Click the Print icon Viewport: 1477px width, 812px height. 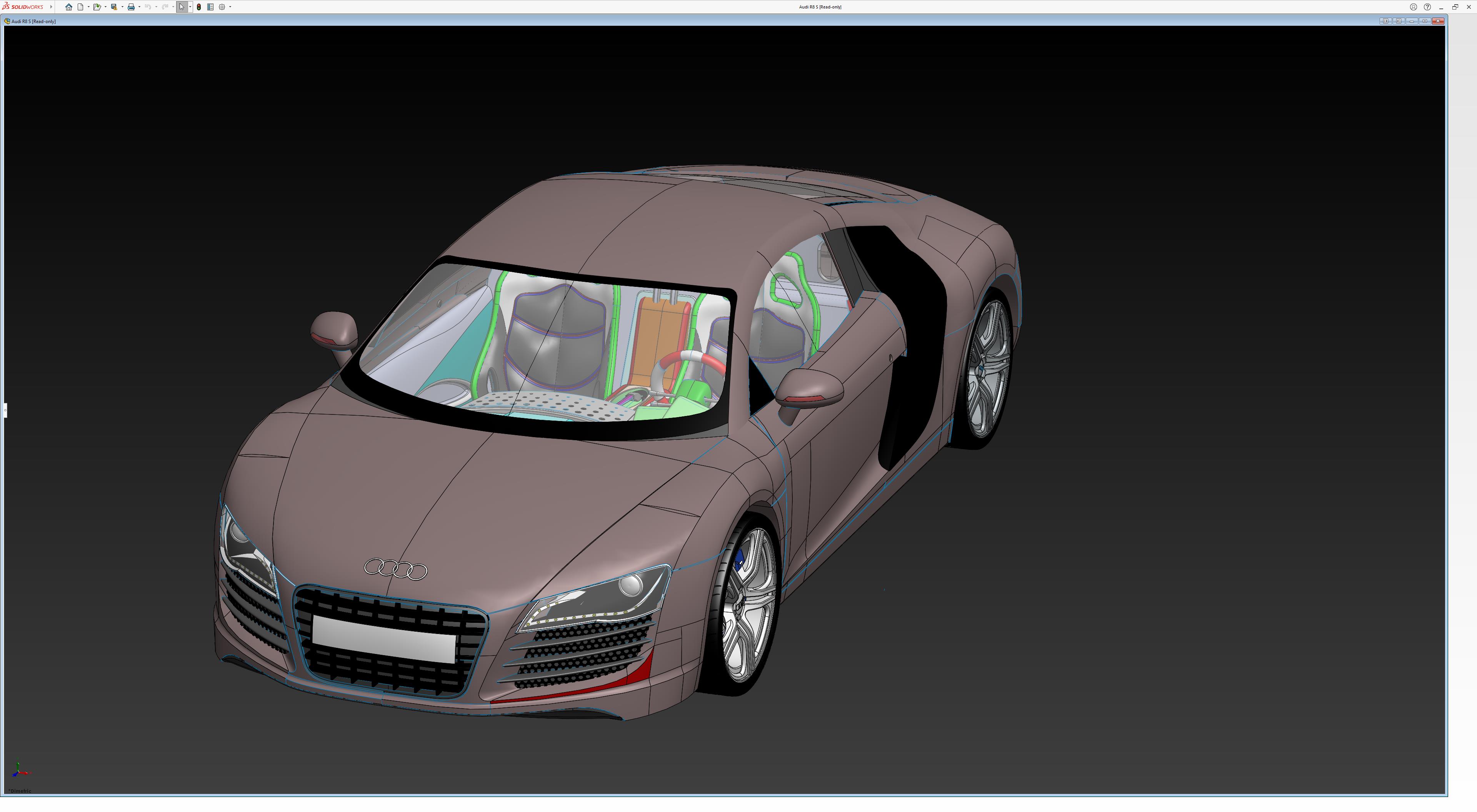pyautogui.click(x=131, y=7)
